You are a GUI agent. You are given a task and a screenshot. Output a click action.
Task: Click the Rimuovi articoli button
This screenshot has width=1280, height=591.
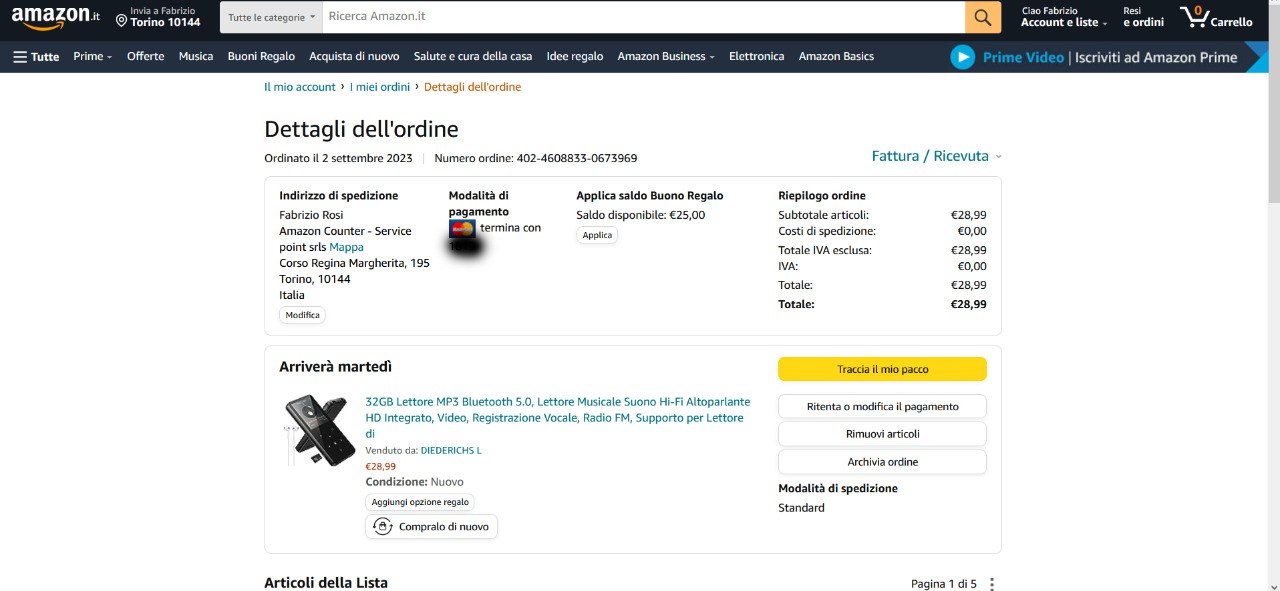(882, 434)
